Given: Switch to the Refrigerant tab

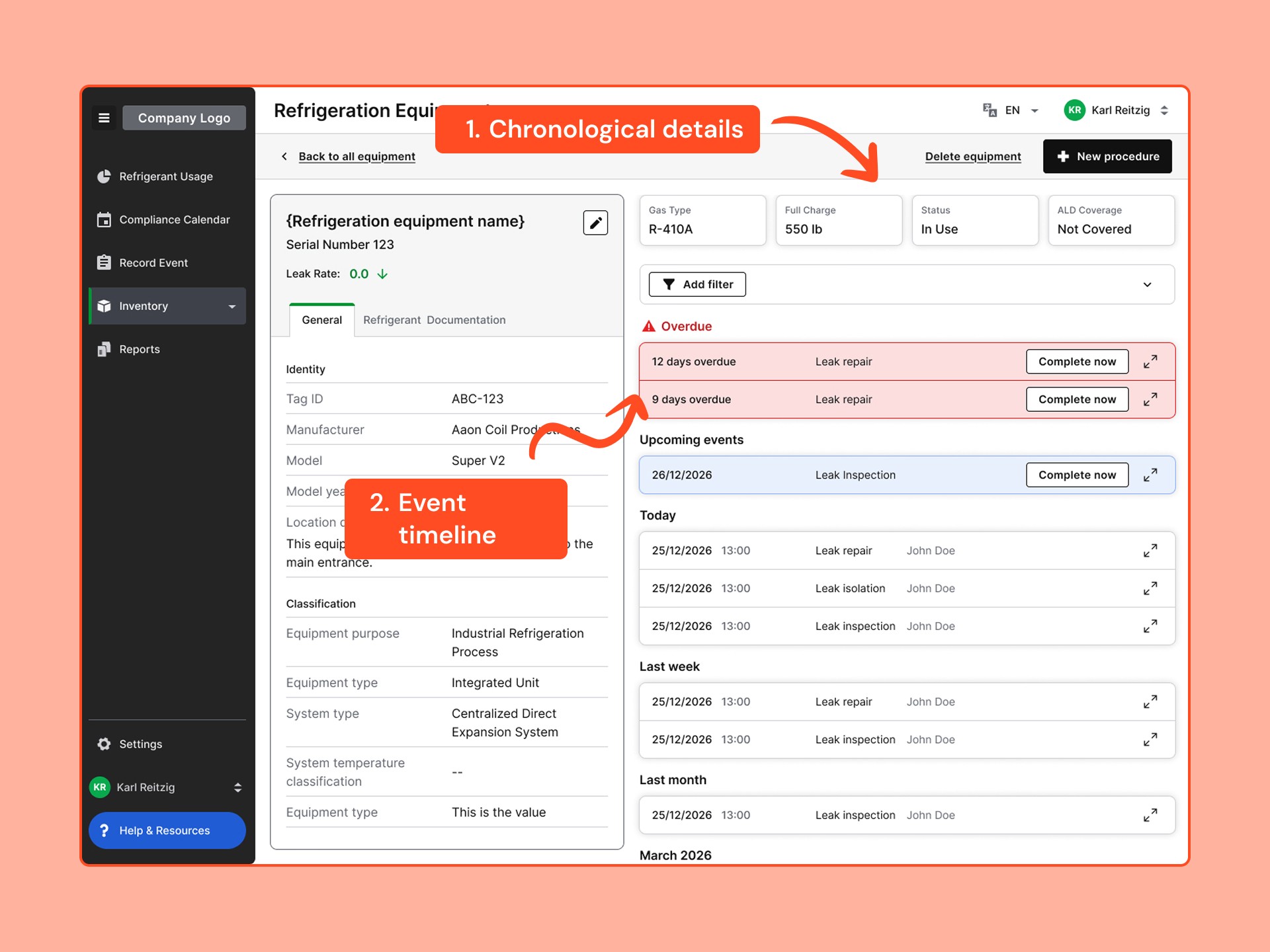Looking at the screenshot, I should 392,320.
